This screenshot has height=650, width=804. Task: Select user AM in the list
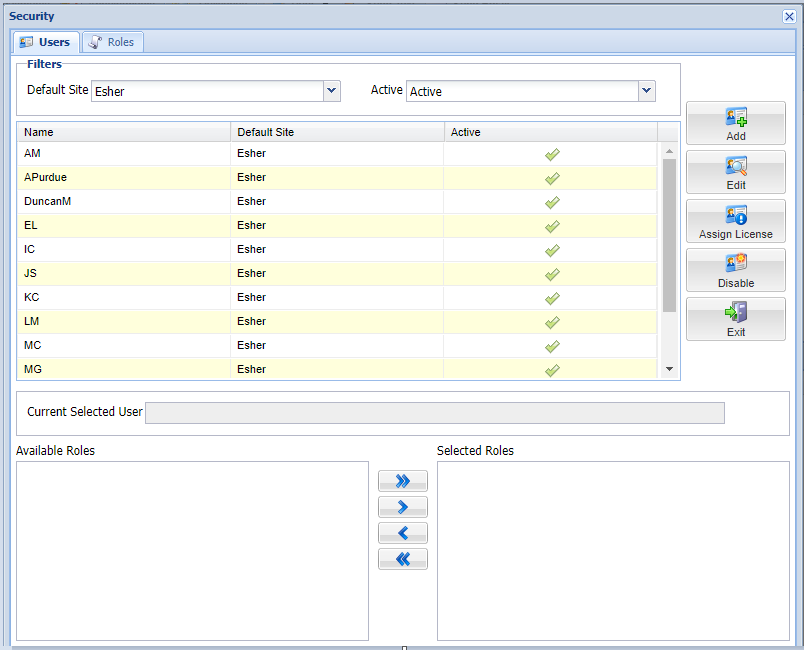(337, 153)
